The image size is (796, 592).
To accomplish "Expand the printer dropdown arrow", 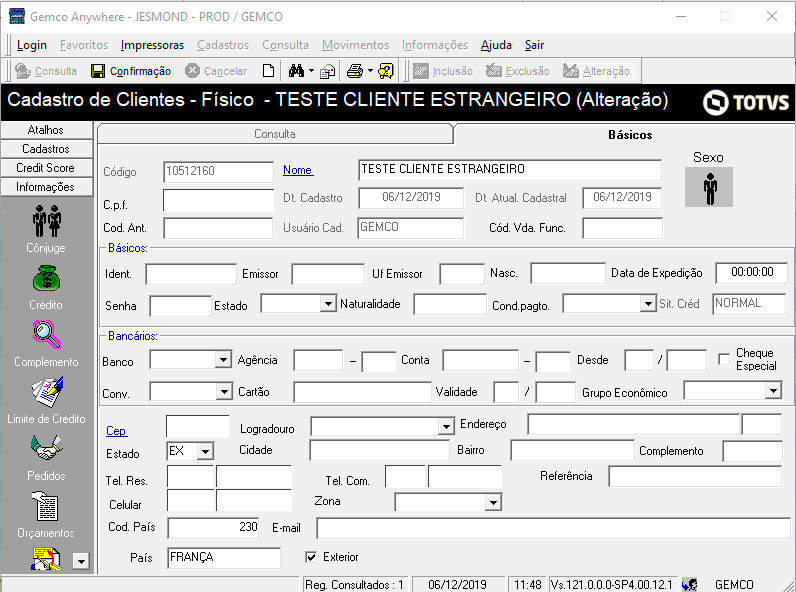I will coord(370,71).
